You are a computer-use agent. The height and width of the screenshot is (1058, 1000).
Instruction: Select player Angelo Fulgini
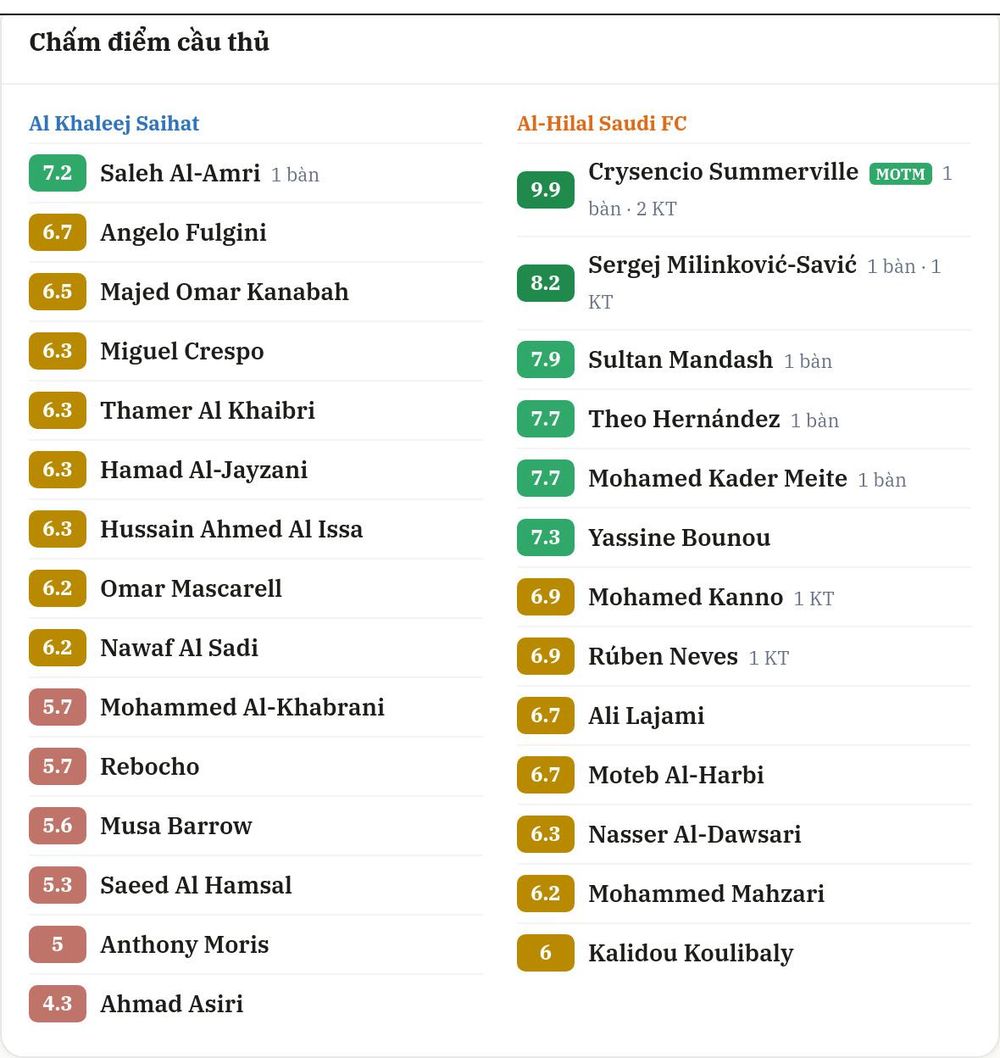(x=184, y=233)
